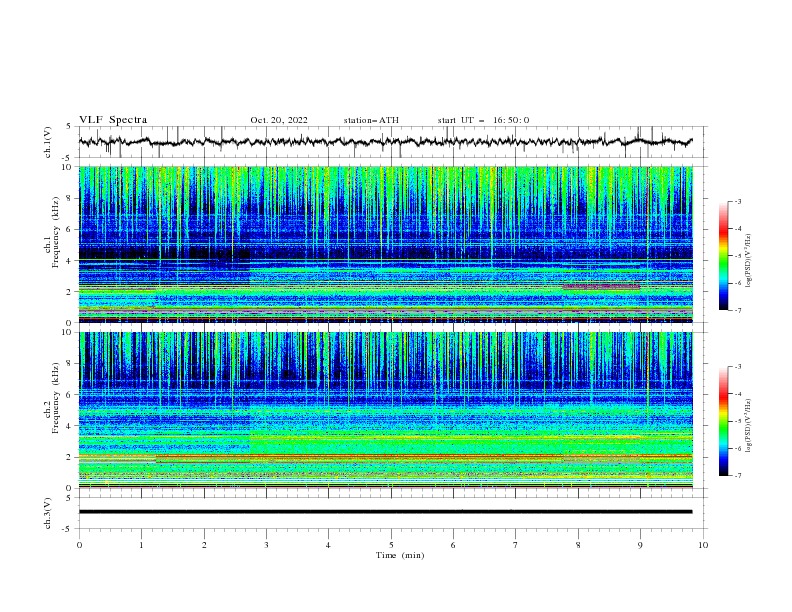
Task: Click the ch.2 colorbar 'log(PSD)(V²/Hz)' label
Action: pyautogui.click(x=749, y=425)
